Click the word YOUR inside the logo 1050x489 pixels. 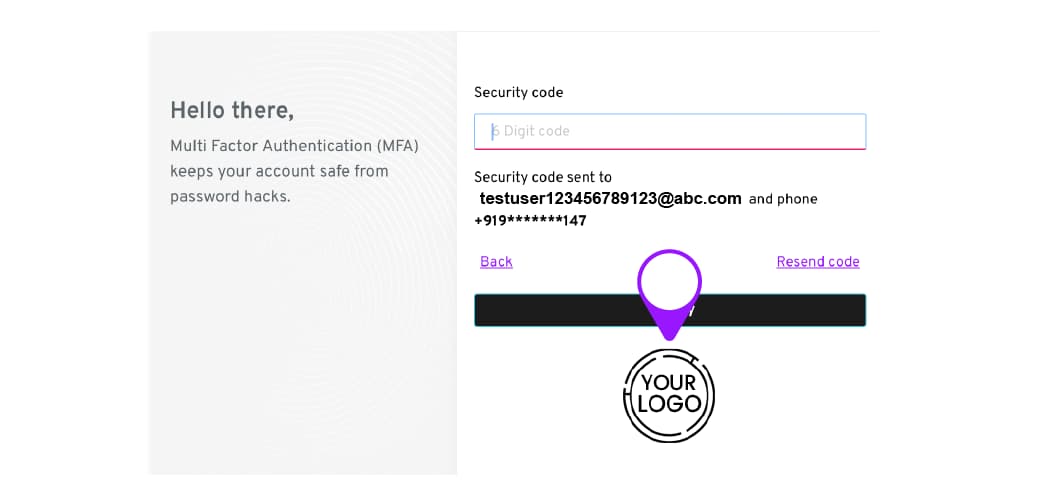pos(669,383)
